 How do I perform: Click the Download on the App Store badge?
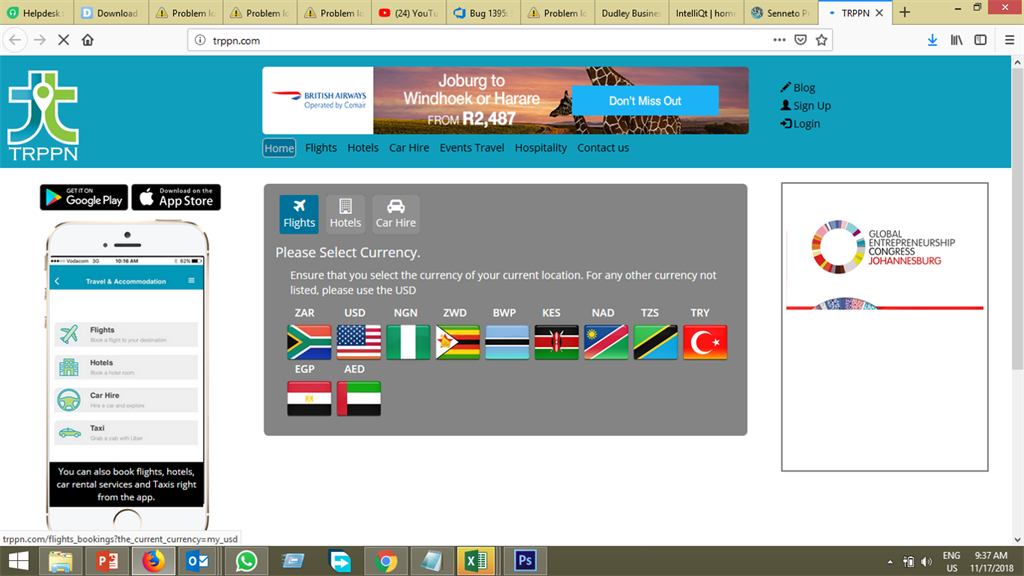(176, 197)
